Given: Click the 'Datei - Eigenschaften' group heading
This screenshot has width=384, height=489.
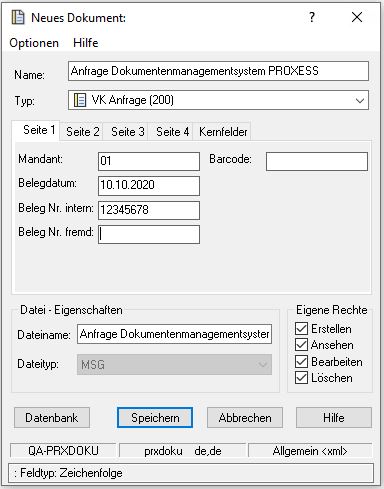Looking at the screenshot, I should tap(71, 310).
